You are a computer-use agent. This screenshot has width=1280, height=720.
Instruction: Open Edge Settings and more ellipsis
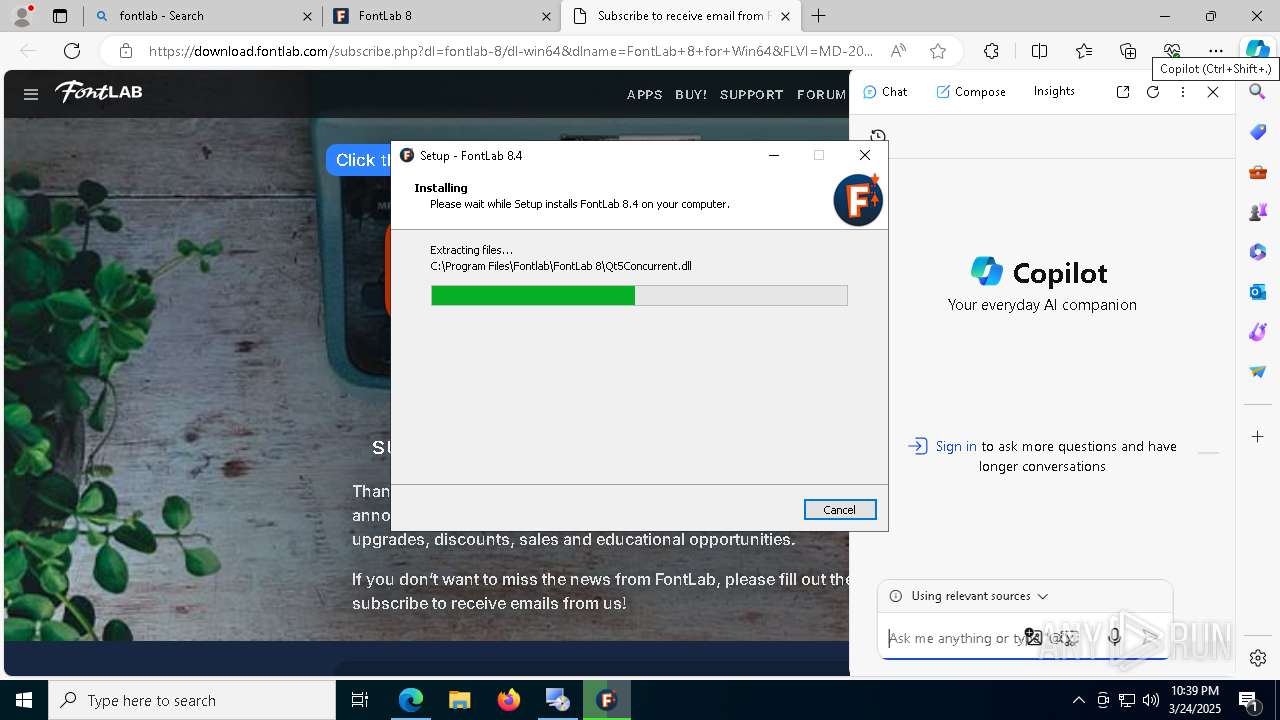(1216, 51)
